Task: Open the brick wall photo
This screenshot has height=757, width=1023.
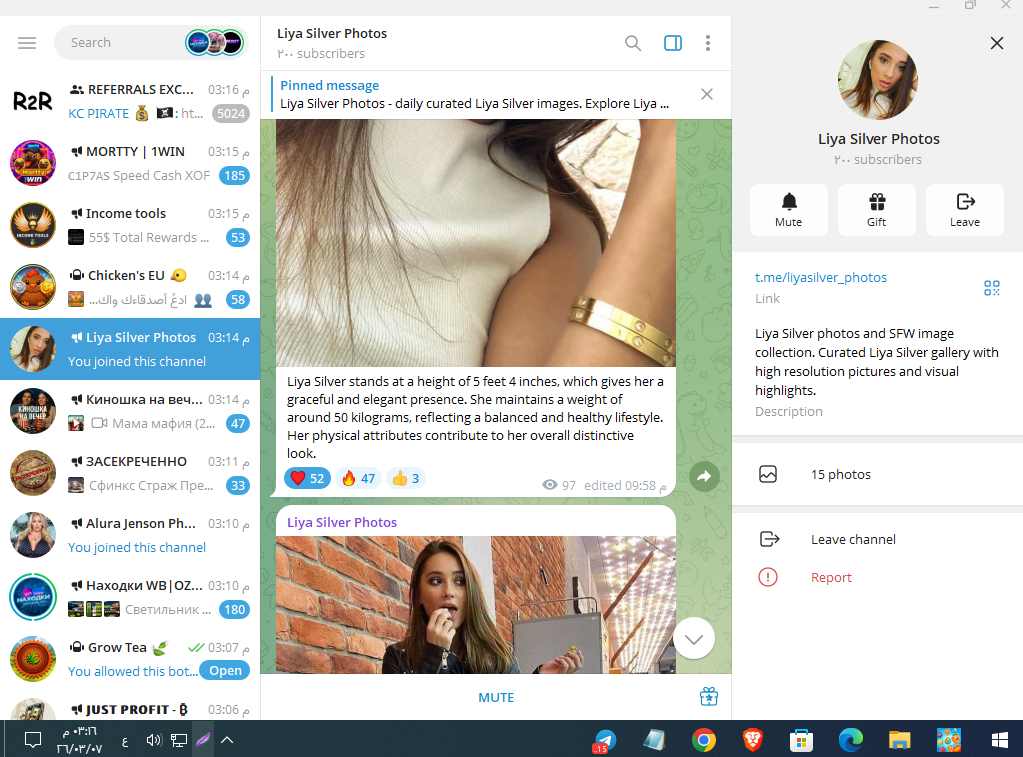Action: [476, 605]
